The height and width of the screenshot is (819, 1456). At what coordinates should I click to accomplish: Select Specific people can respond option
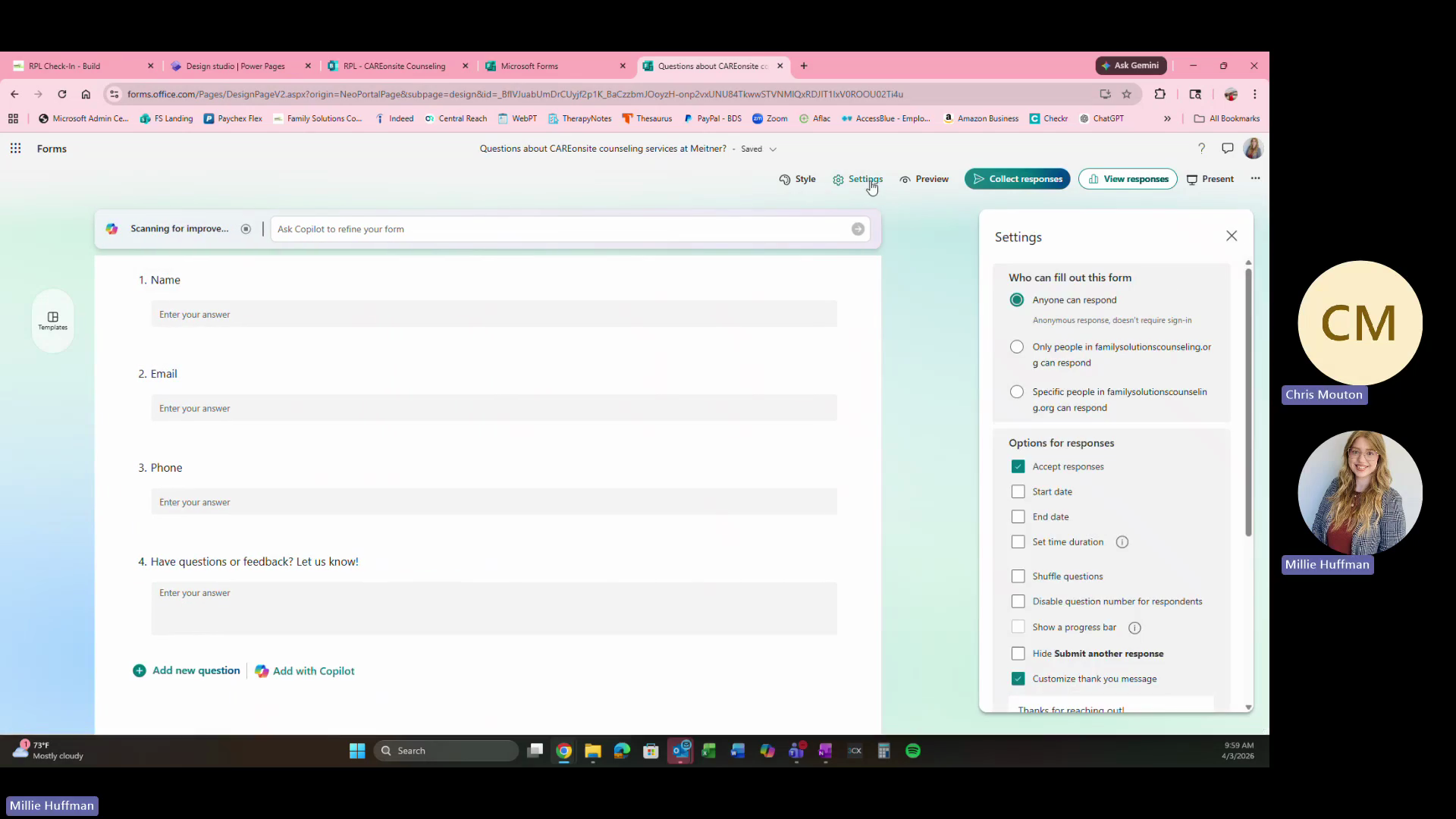[x=1017, y=392]
